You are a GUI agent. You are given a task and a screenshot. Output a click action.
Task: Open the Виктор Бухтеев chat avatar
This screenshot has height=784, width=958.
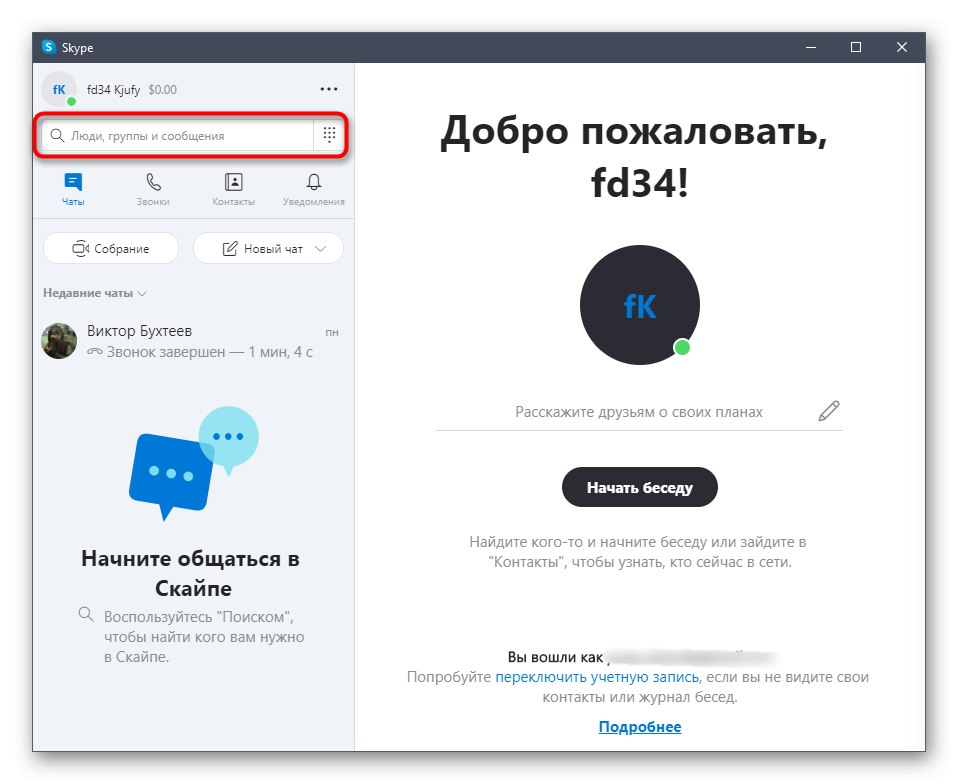[59, 341]
